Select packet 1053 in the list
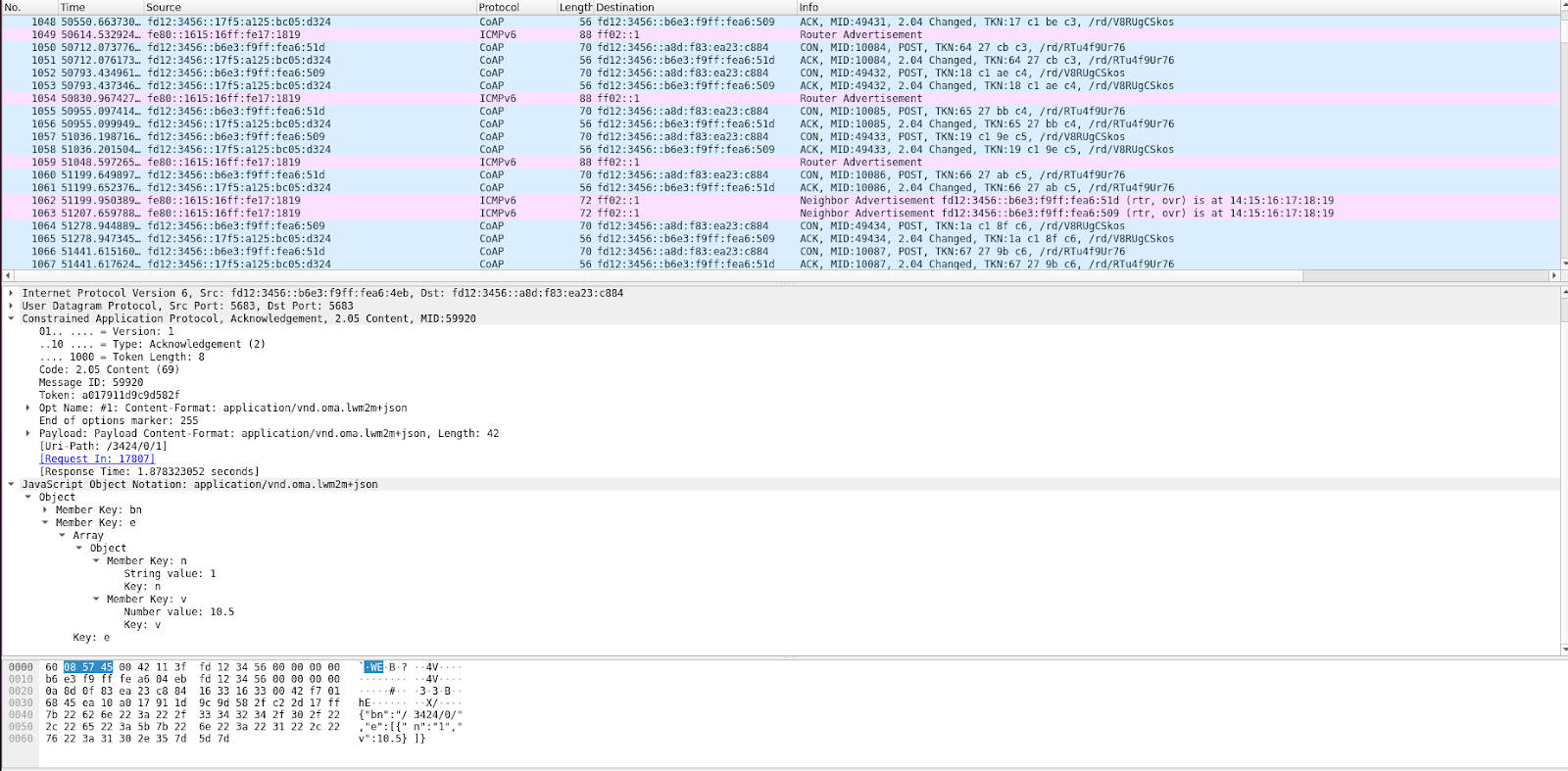The image size is (1568, 771). pyautogui.click(x=780, y=85)
